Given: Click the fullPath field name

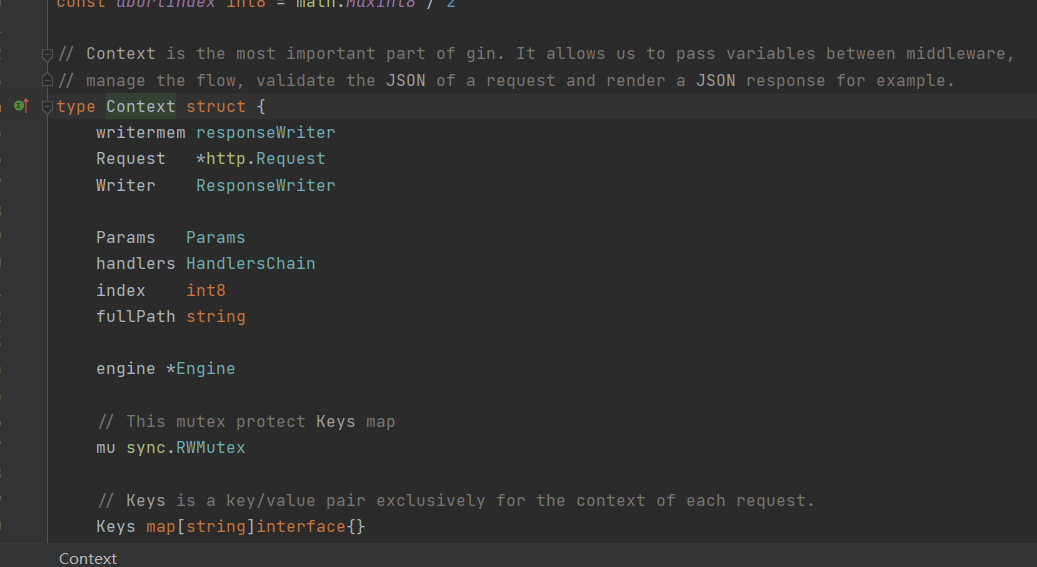Looking at the screenshot, I should (x=136, y=316).
